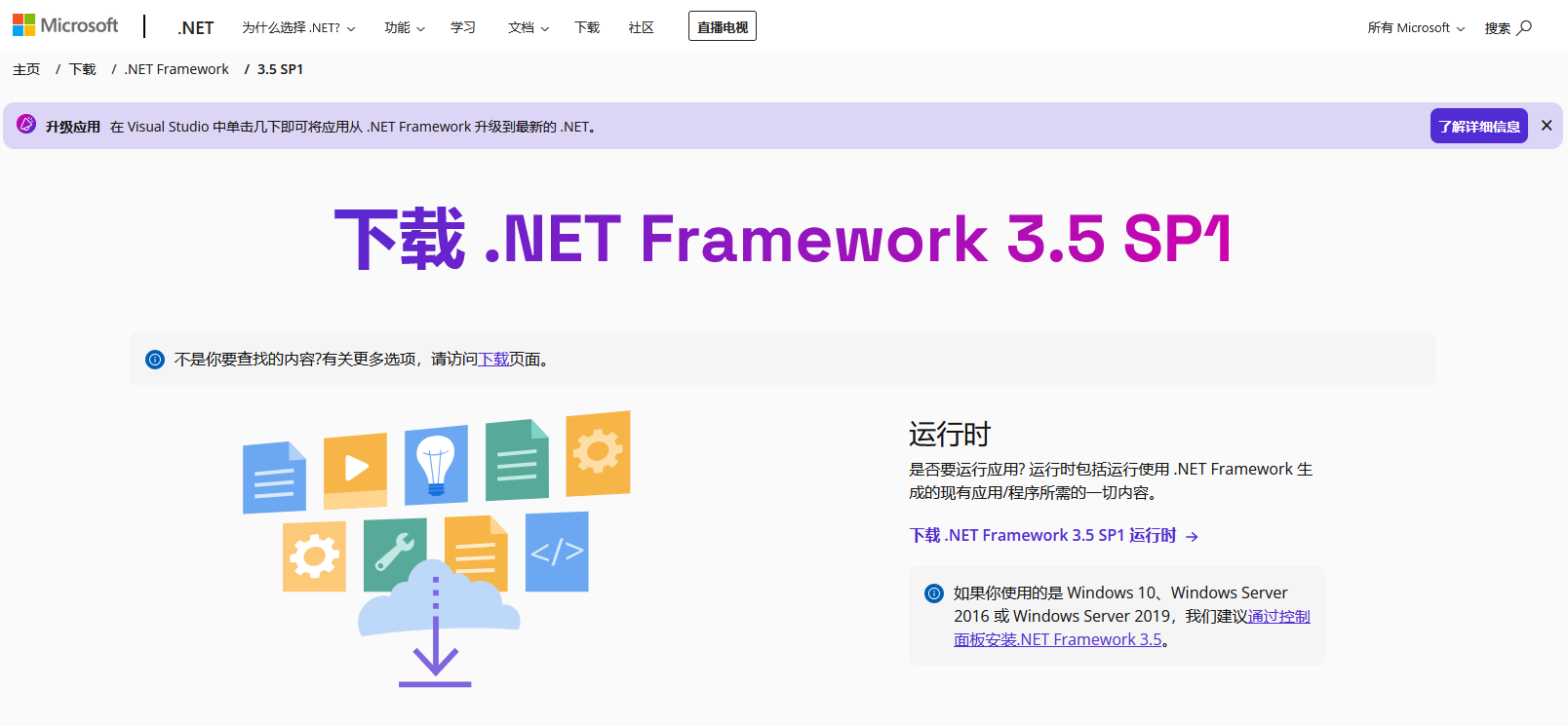Viewport: 1568px width, 726px height.
Task: Go to .NET Framework breadcrumb link
Action: click(176, 69)
